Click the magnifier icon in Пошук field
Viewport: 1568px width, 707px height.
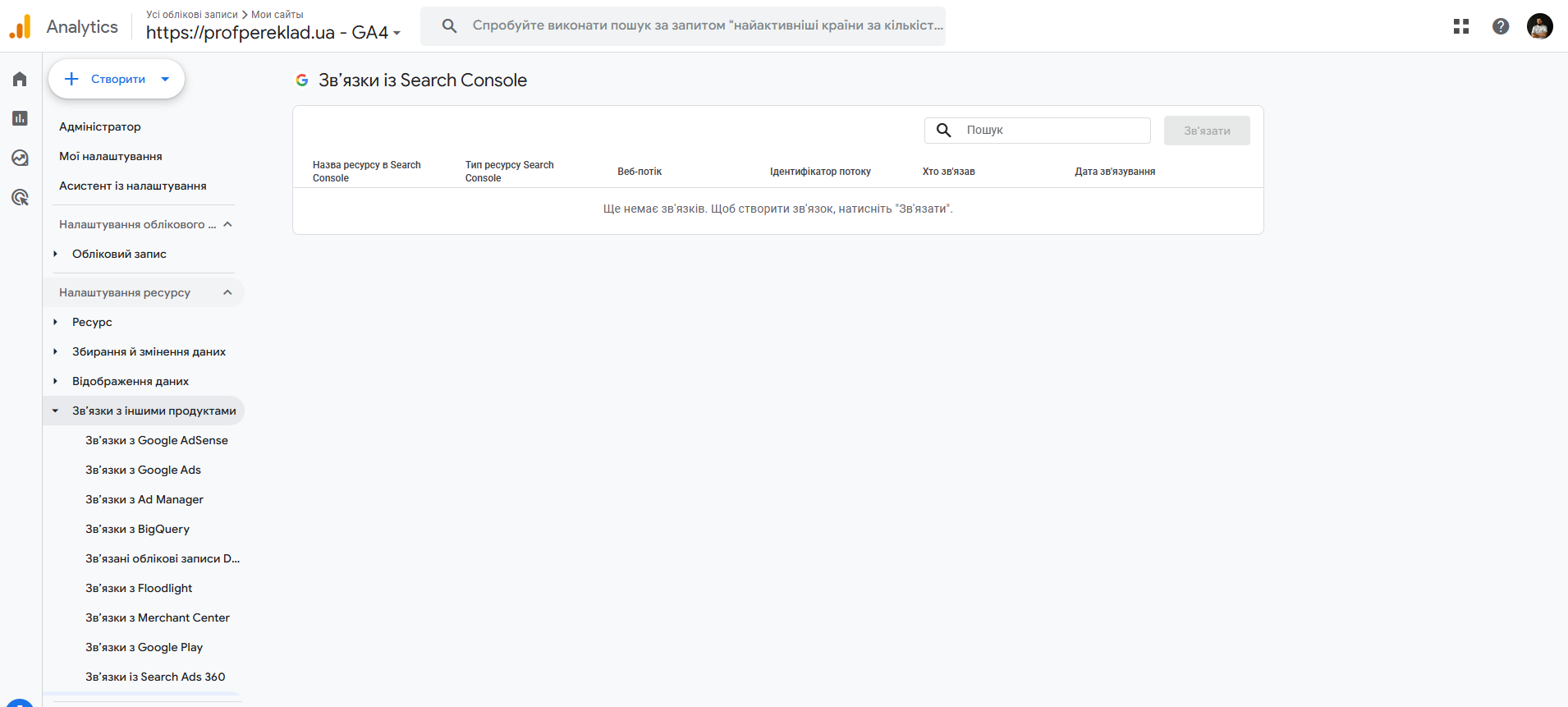pos(944,130)
